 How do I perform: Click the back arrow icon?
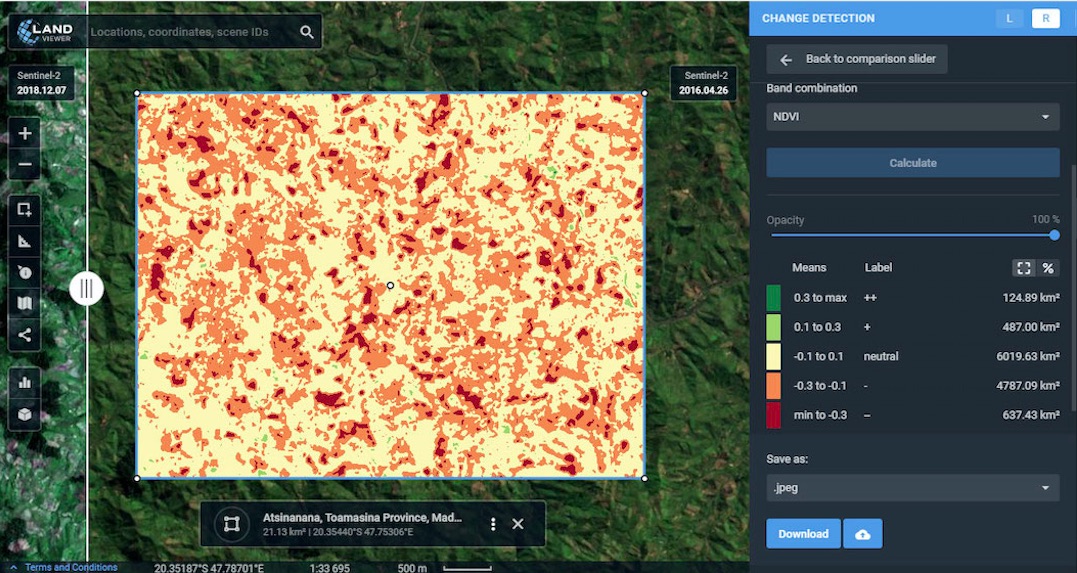[786, 60]
